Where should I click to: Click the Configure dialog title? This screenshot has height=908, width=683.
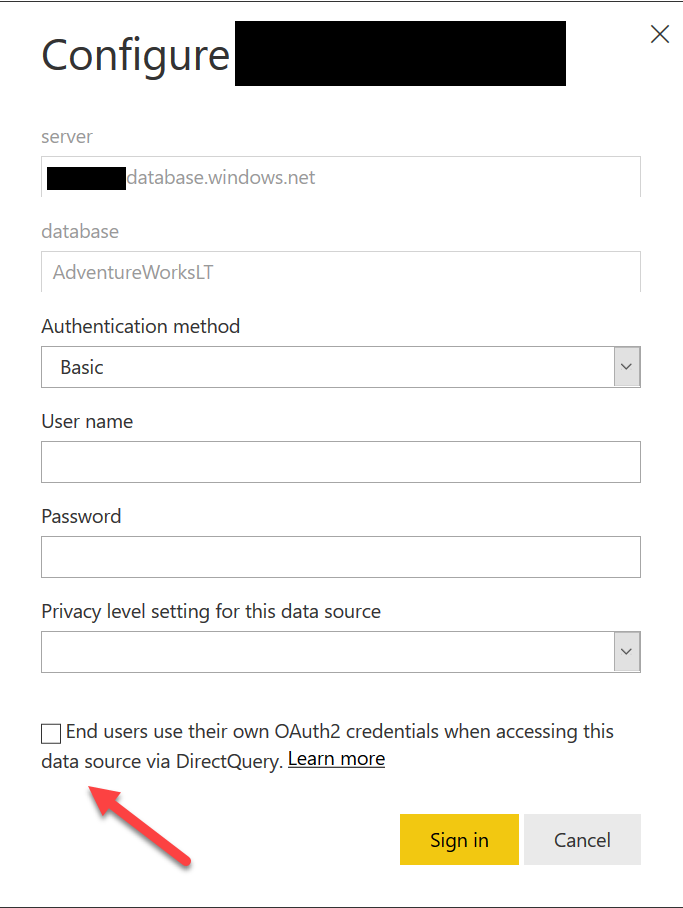135,56
